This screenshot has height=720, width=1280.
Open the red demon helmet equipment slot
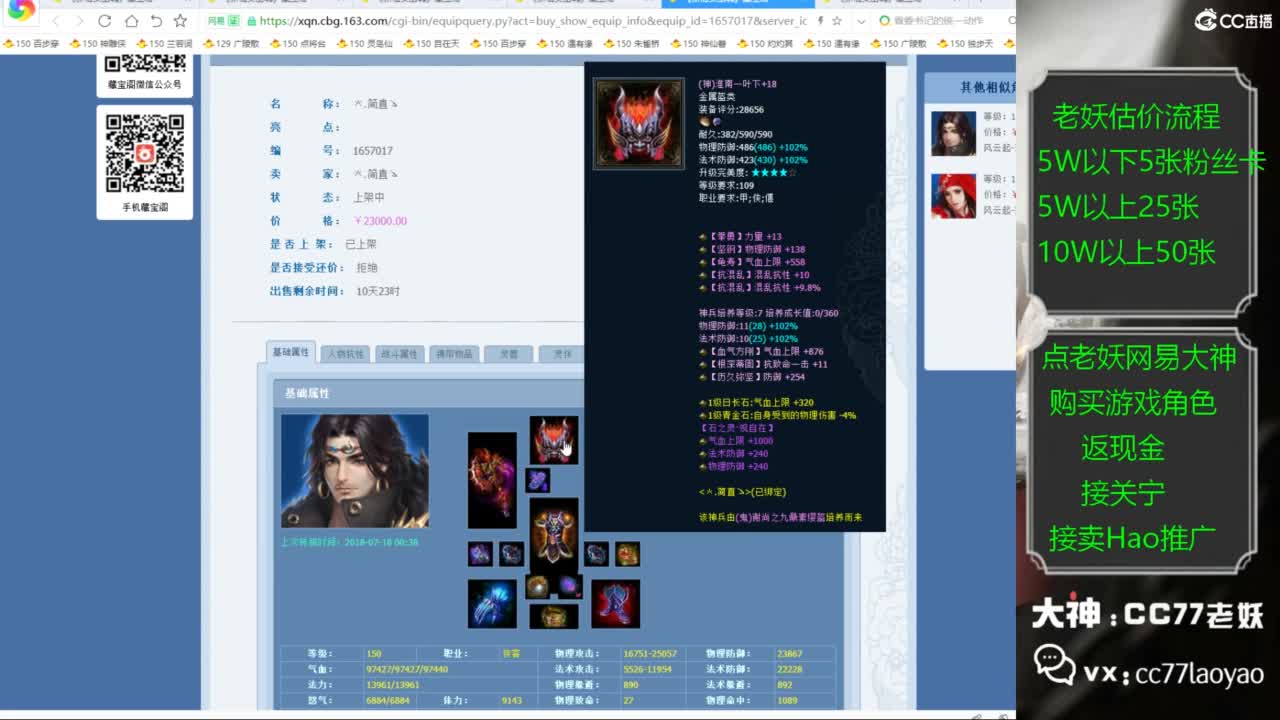tap(553, 440)
